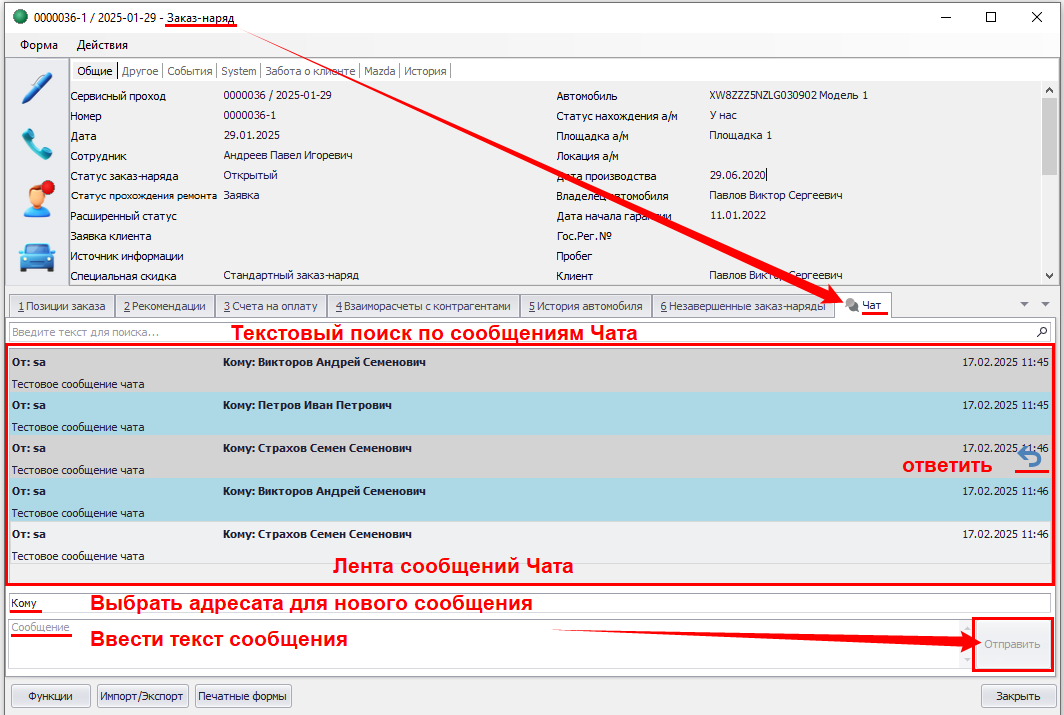This screenshot has width=1064, height=715.
Task: Click the details panel scrollbar down arrow
Action: pos(1049,276)
